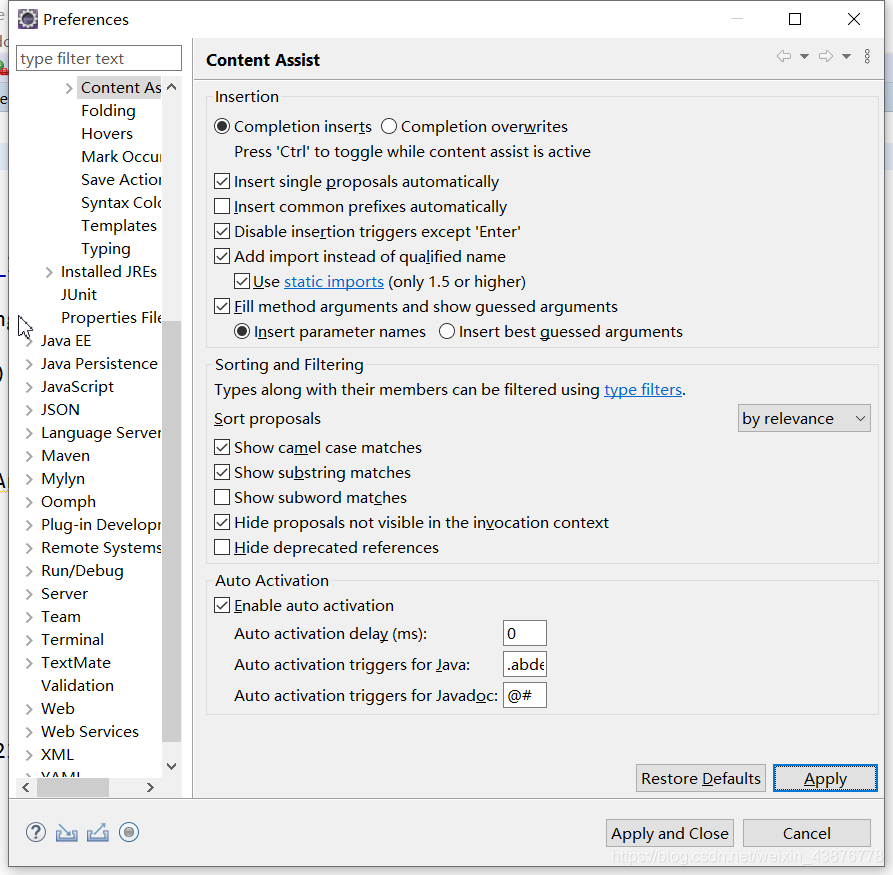Screen dimensions: 893x875
Task: Select Templates in the preferences tree
Action: [x=118, y=226]
